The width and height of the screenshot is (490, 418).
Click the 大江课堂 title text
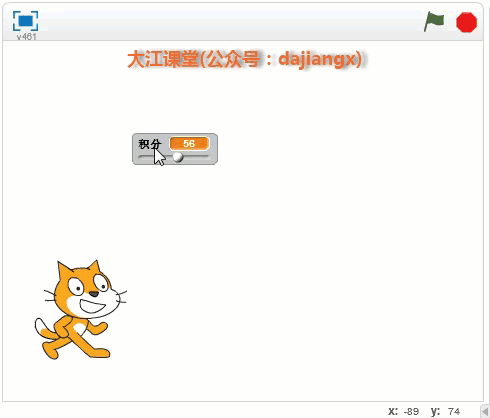pos(245,60)
